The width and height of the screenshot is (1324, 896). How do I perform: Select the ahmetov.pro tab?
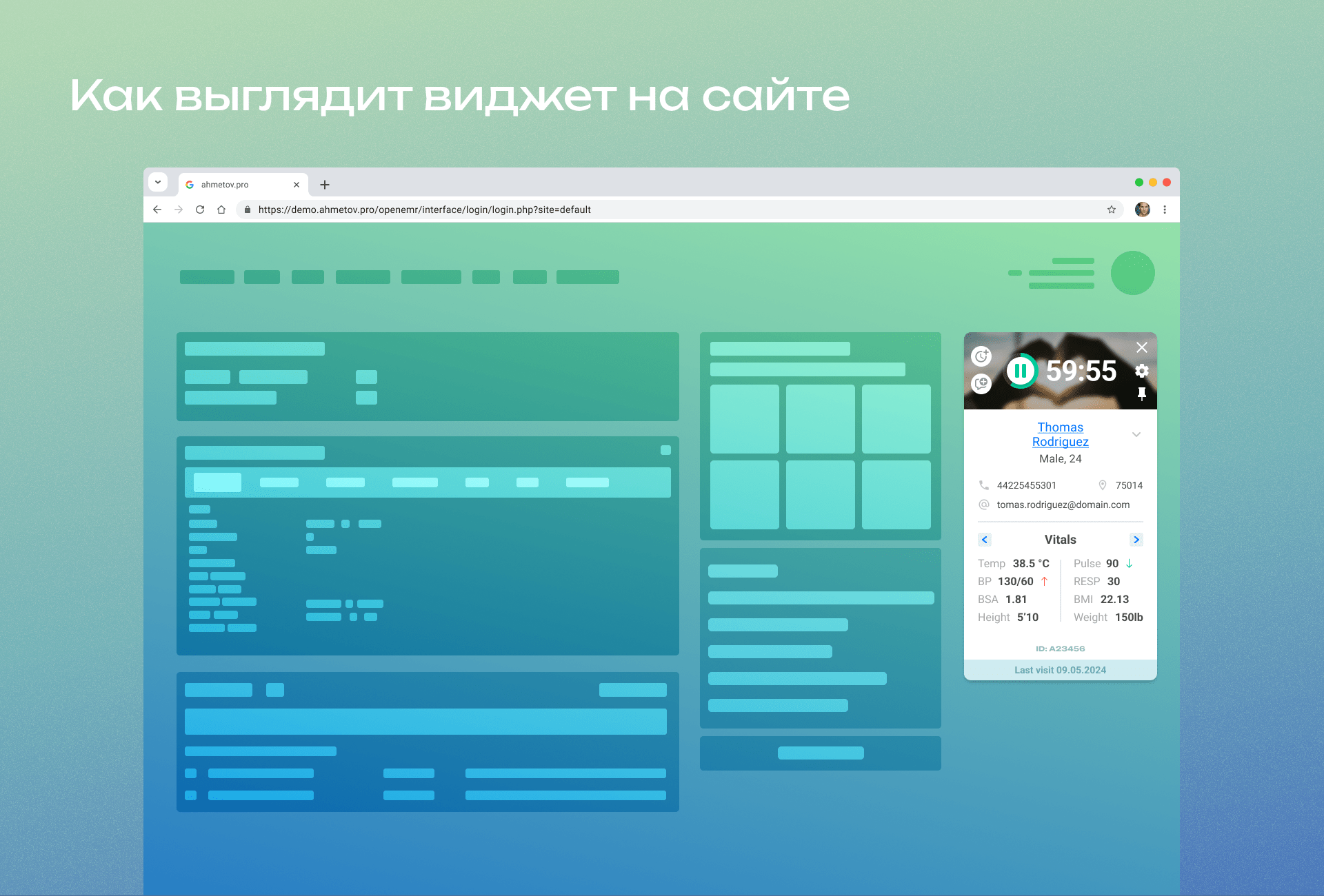(x=243, y=185)
